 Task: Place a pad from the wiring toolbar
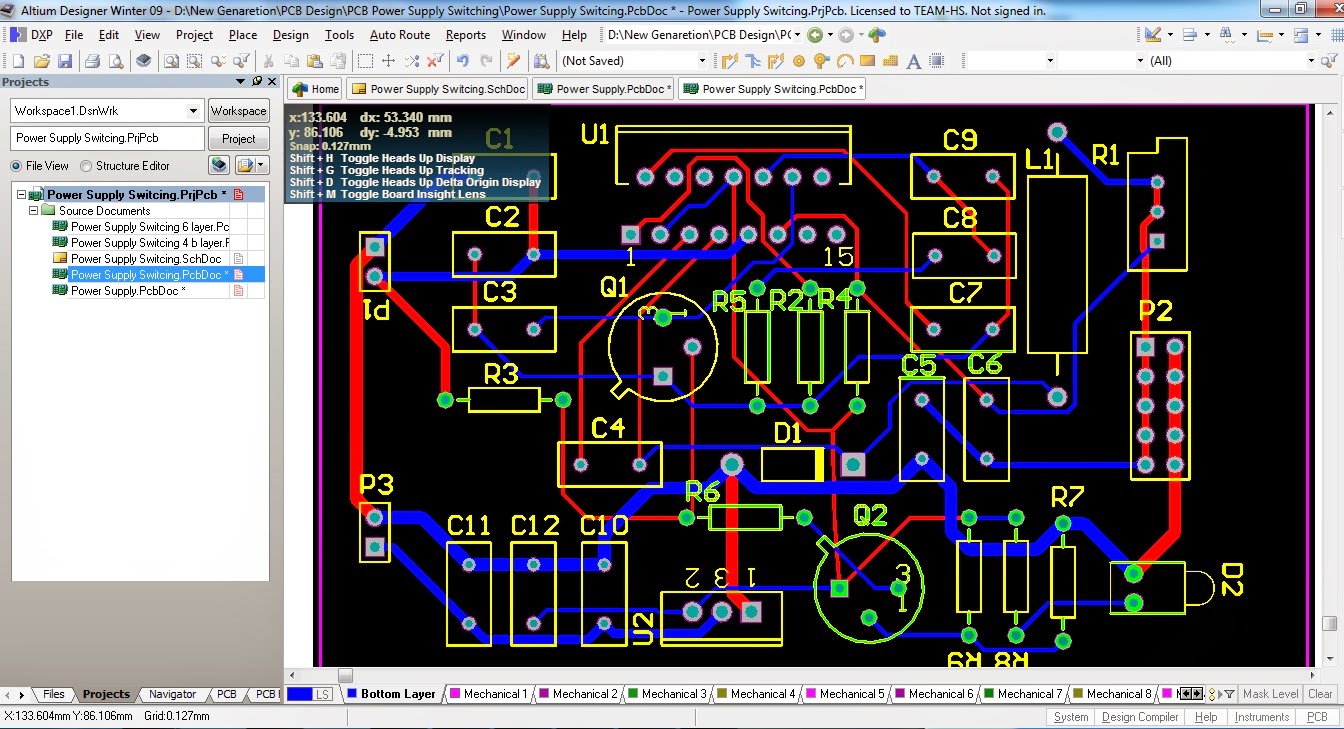click(x=799, y=61)
